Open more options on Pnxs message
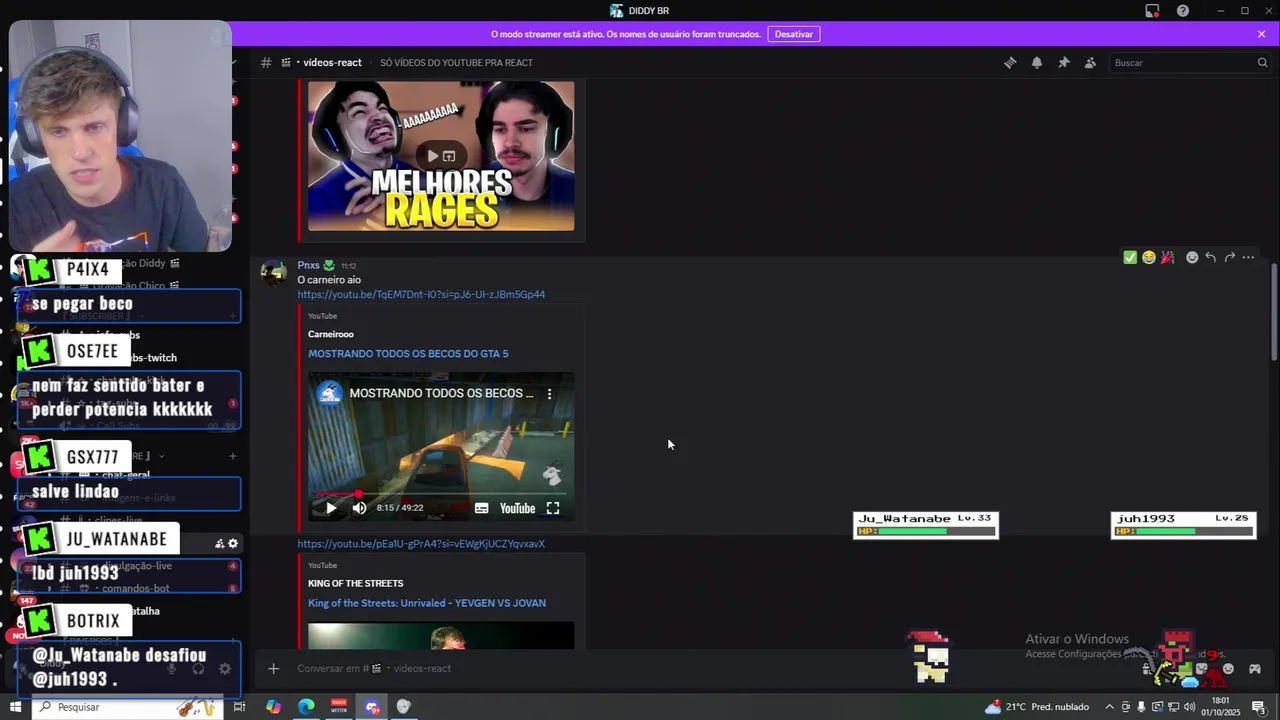The height and width of the screenshot is (720, 1280). coord(1248,257)
